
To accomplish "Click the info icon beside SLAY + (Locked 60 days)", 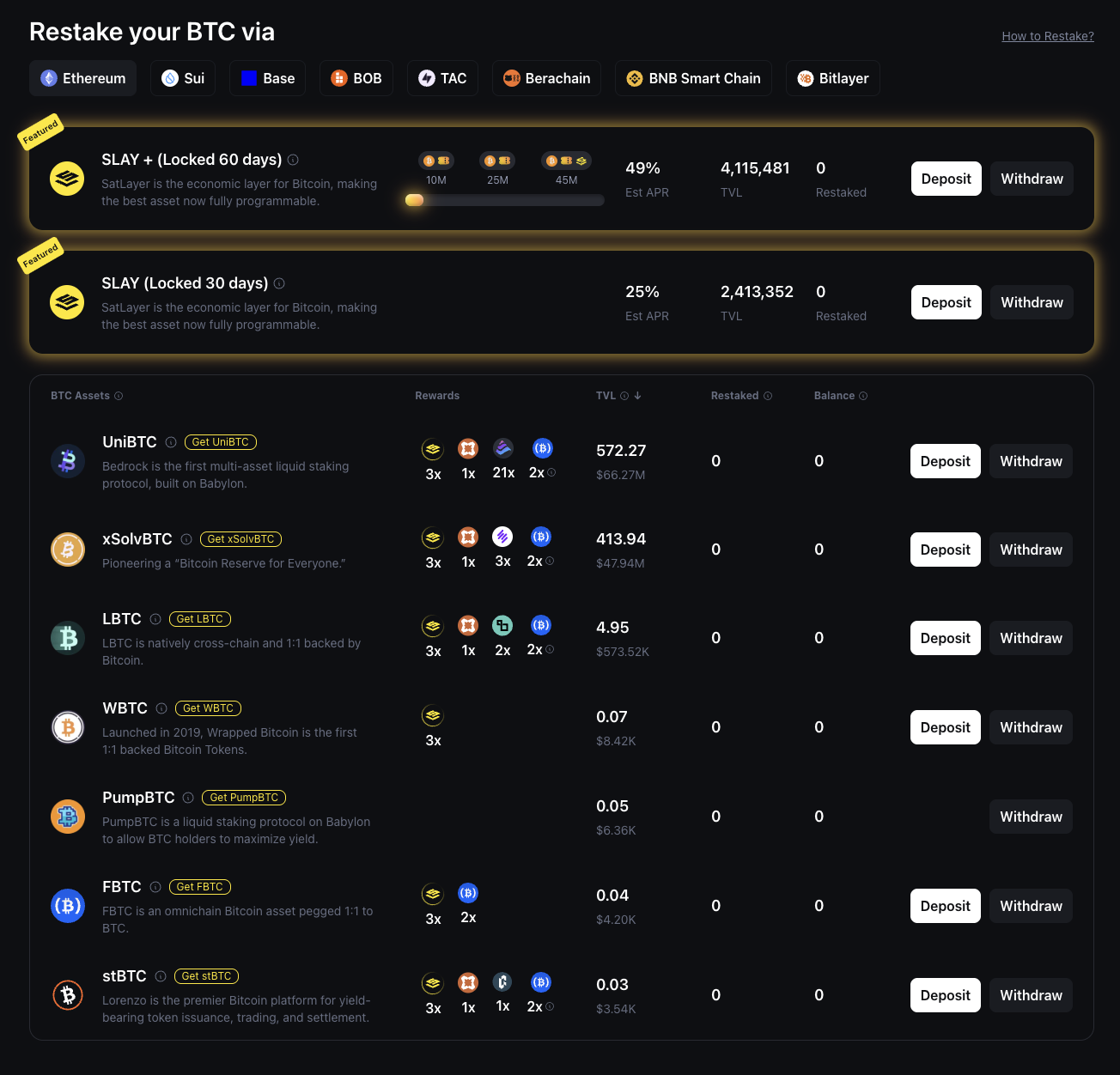I will 293,160.
